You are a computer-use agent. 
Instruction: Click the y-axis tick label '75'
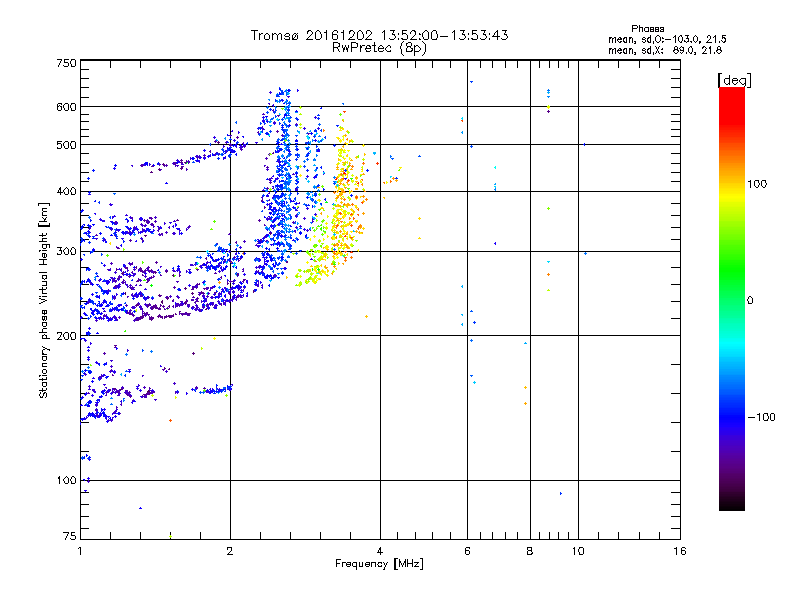click(x=70, y=536)
